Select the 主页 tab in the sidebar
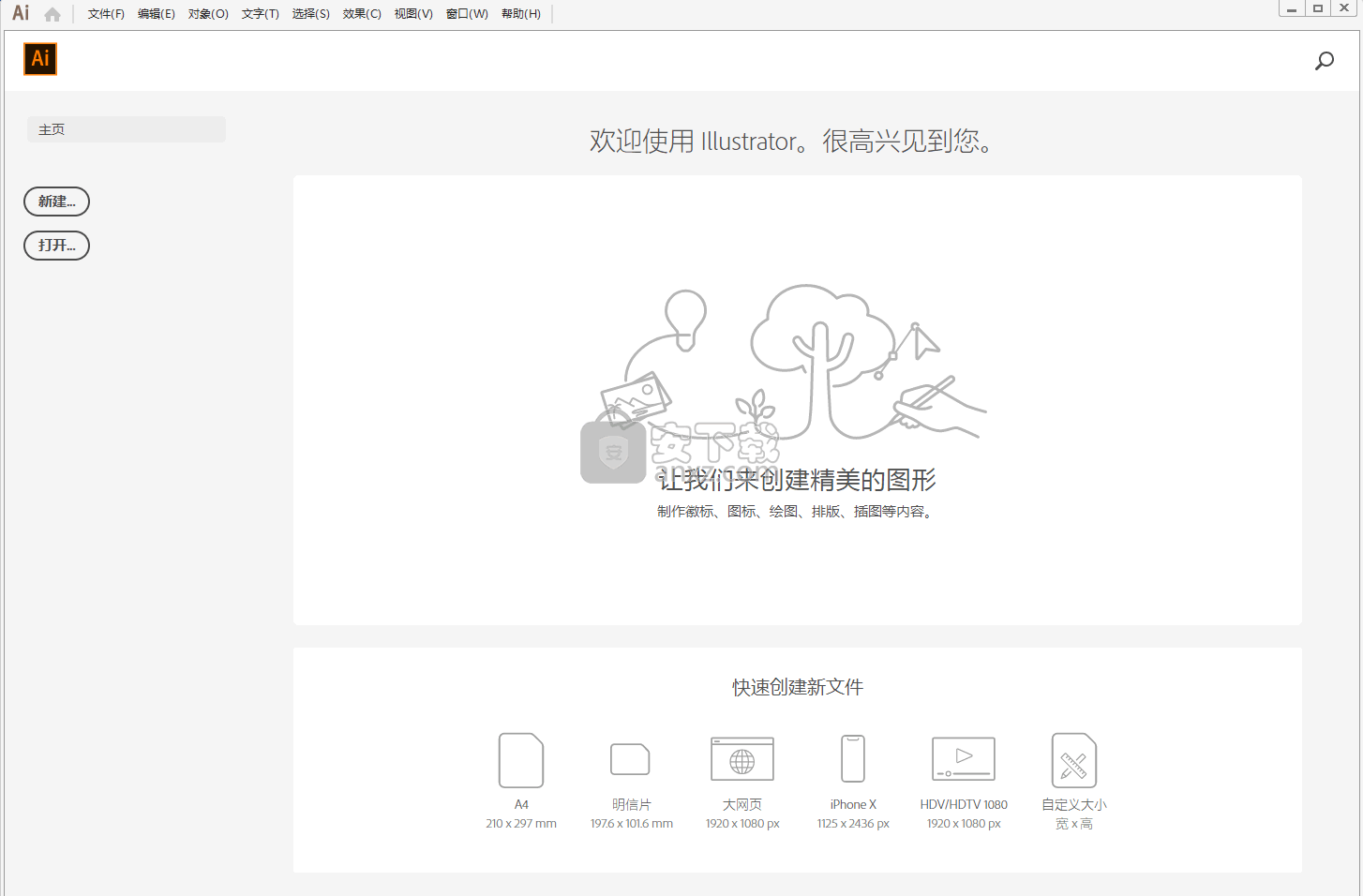The image size is (1363, 896). (127, 129)
